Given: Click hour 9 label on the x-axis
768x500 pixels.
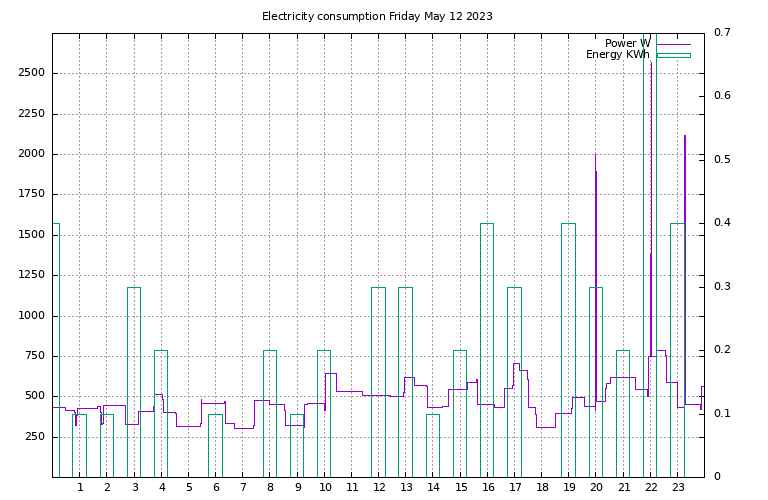Looking at the screenshot, I should tap(298, 487).
